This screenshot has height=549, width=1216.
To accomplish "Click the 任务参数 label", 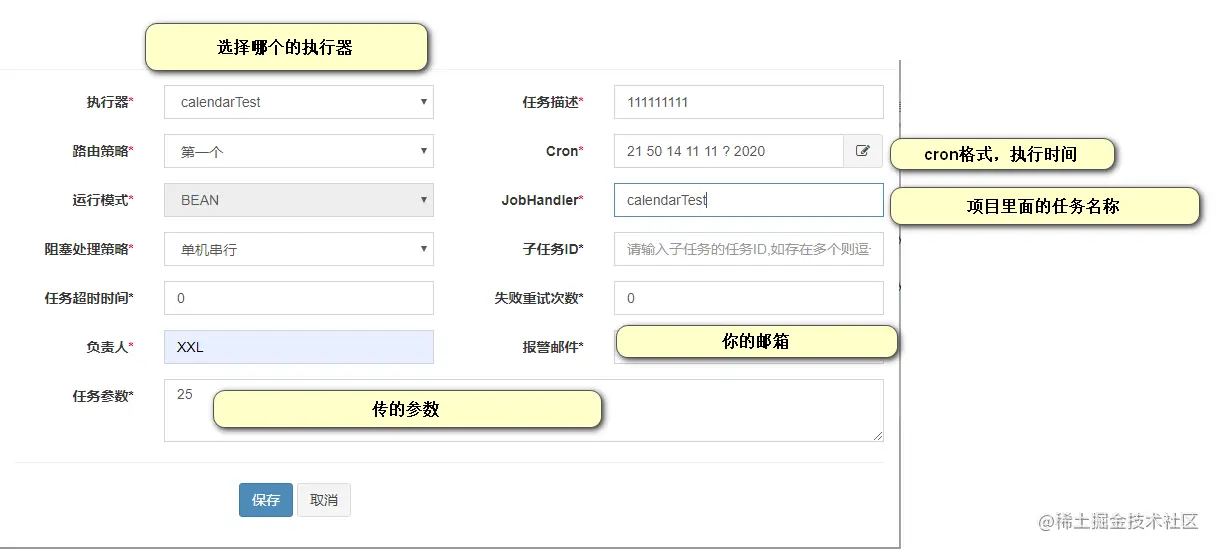I will click(x=103, y=396).
